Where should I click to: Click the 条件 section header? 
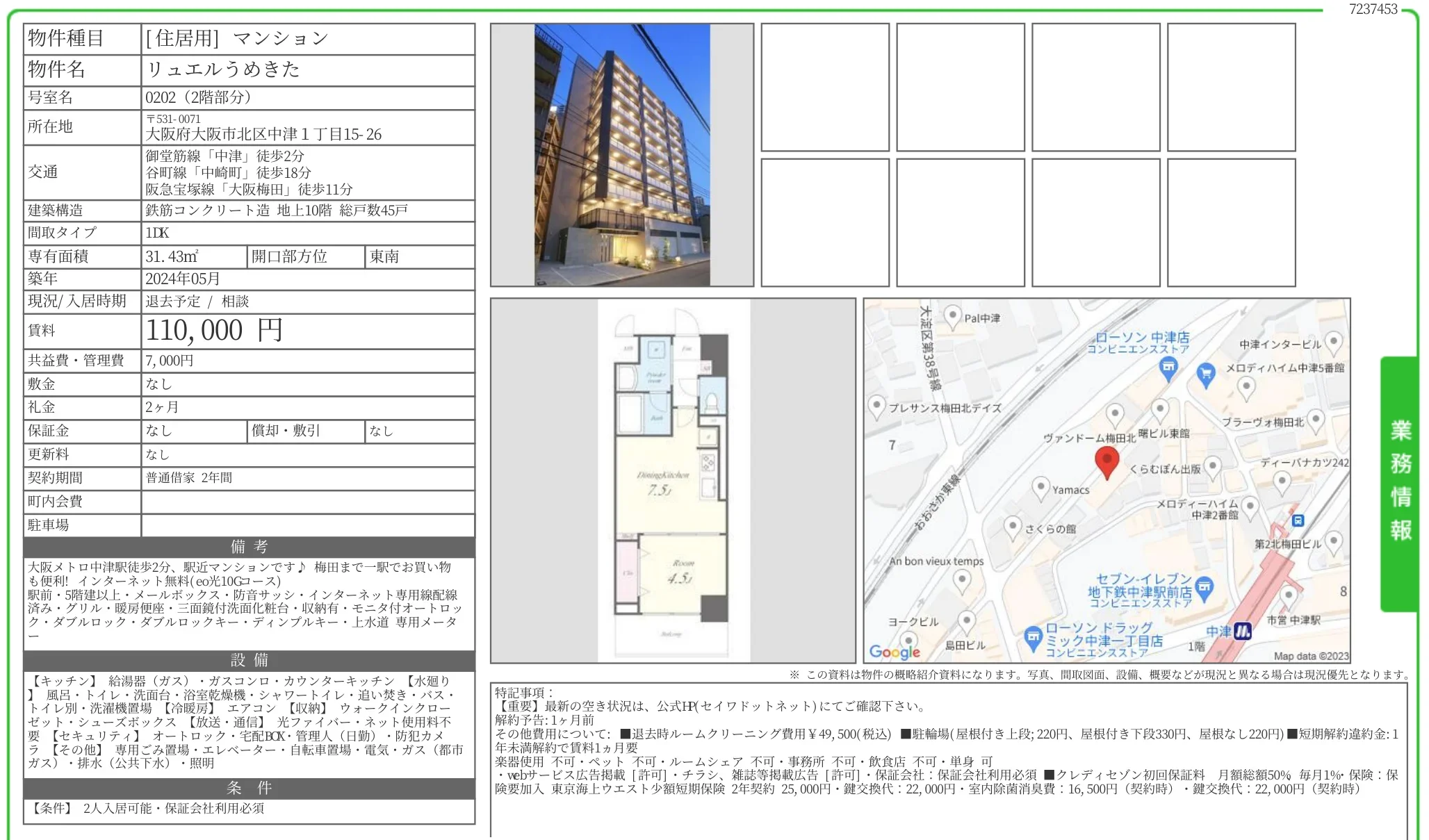click(249, 788)
